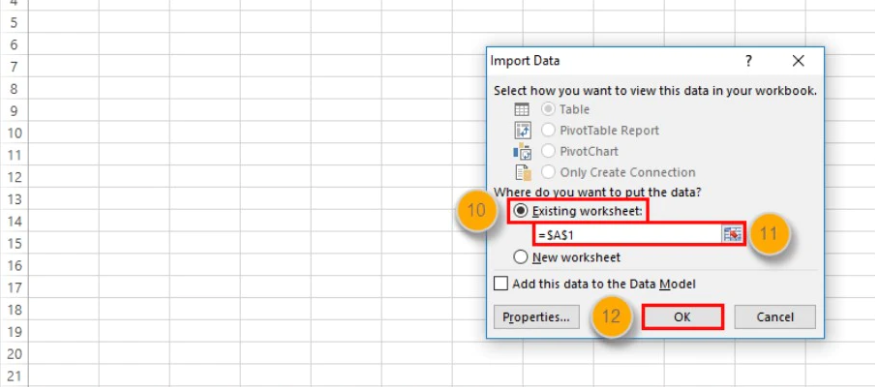Choose Only Create Connection option
Viewport: 875px width, 387px height.
[x=548, y=172]
